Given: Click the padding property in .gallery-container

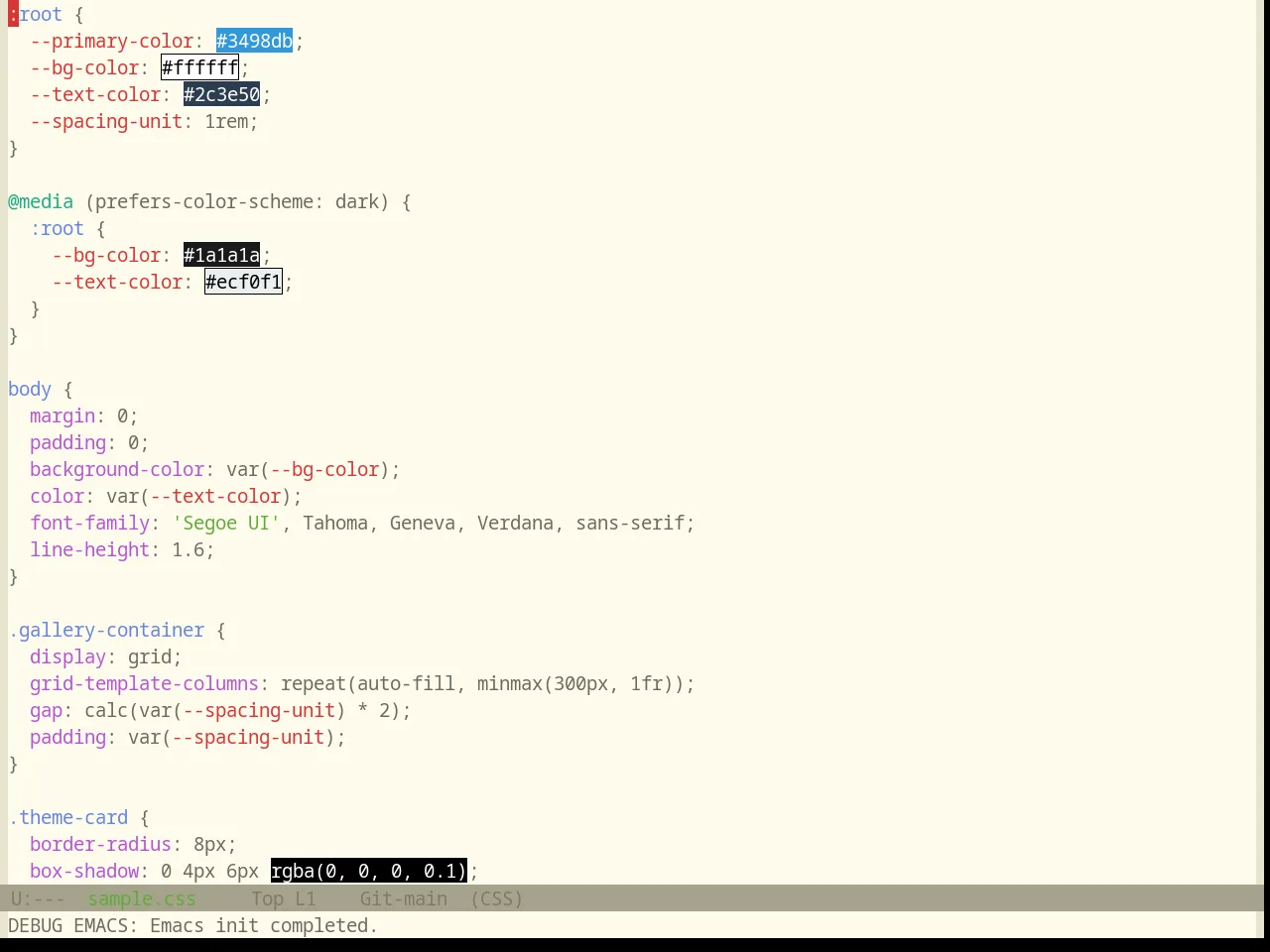Looking at the screenshot, I should pos(67,737).
